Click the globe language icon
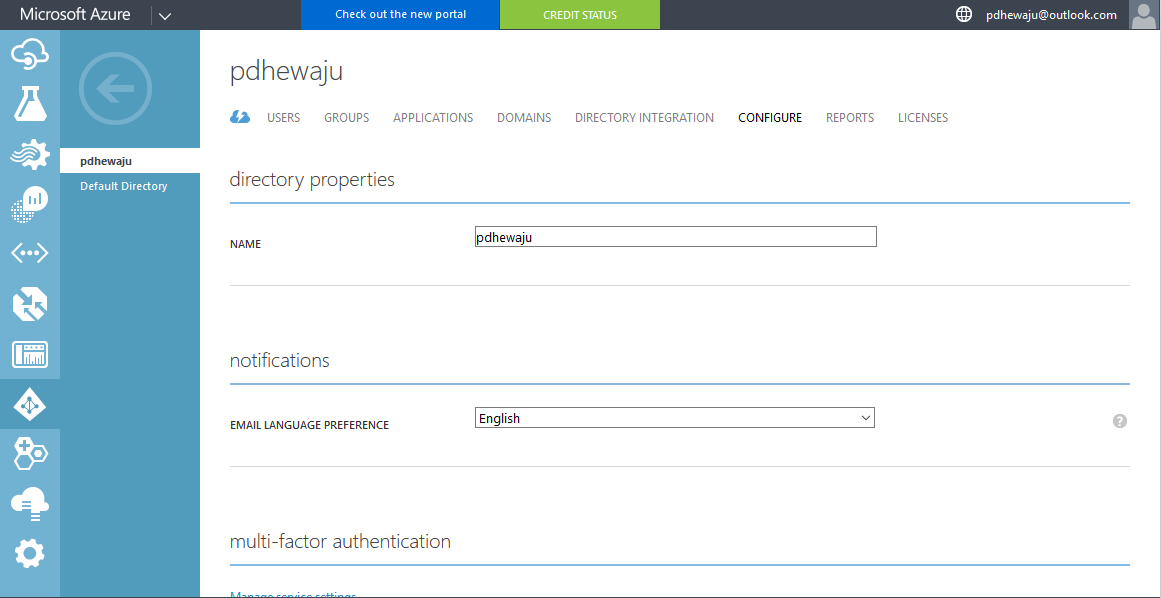The width and height of the screenshot is (1161, 598). pyautogui.click(x=964, y=15)
